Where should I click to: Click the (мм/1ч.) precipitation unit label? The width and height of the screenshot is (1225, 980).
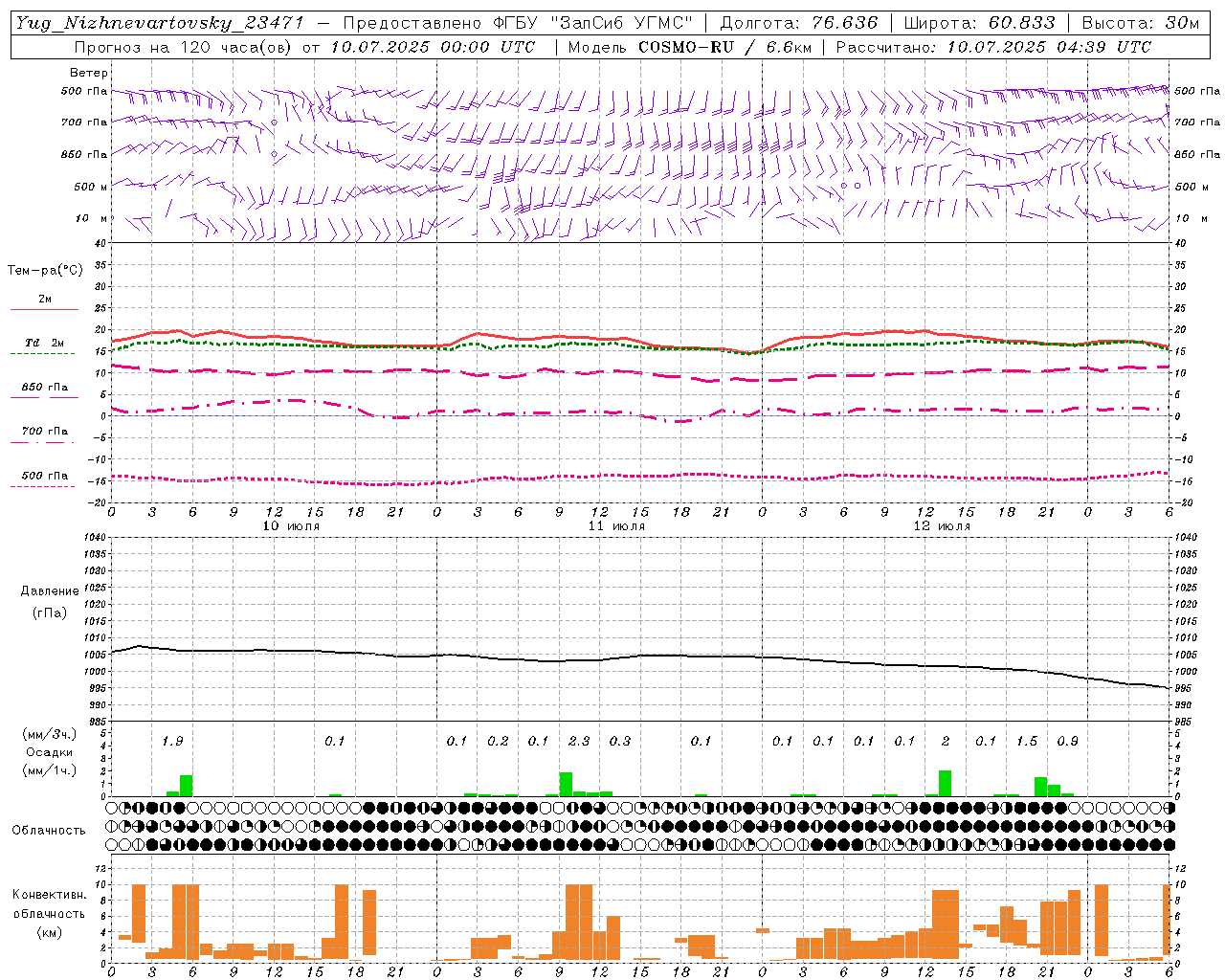click(x=50, y=770)
